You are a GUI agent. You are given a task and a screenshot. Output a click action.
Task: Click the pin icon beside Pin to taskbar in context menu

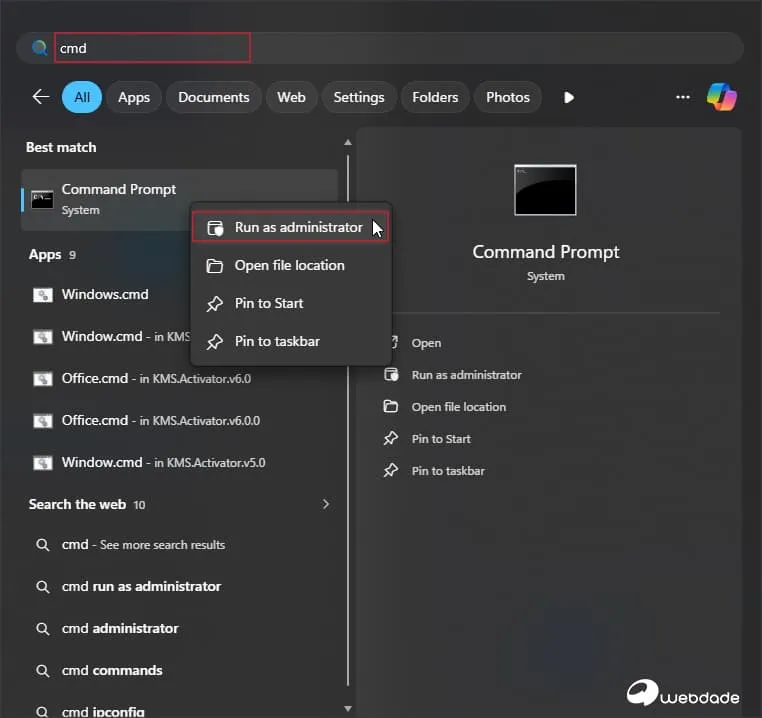(214, 342)
